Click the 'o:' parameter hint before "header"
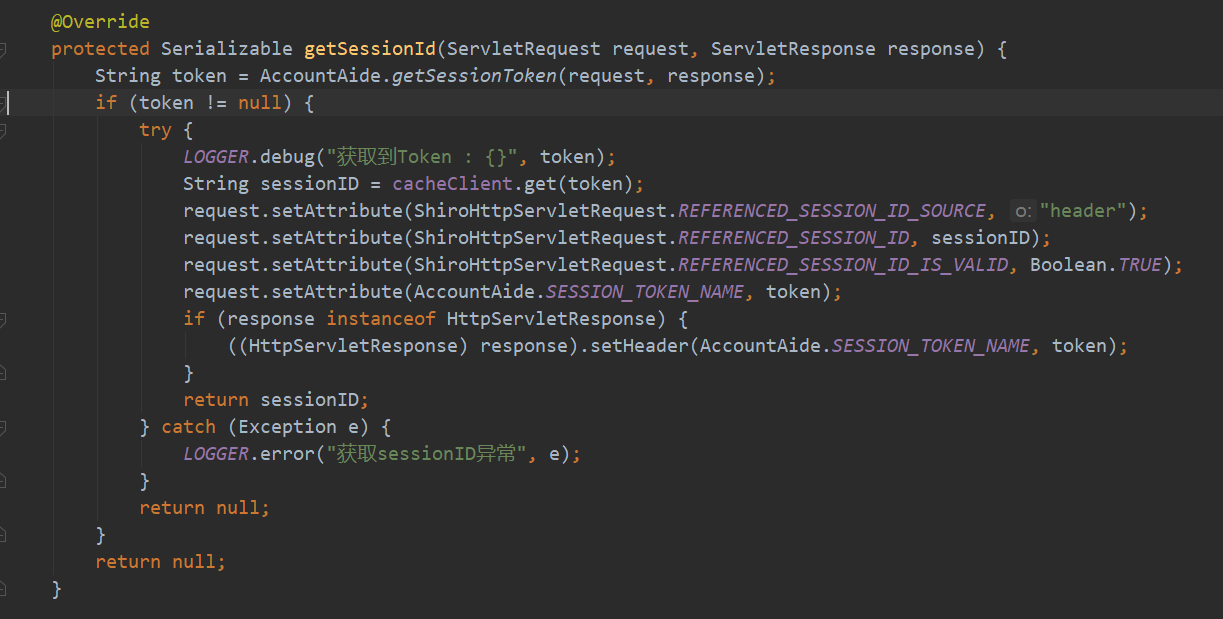 pos(1022,211)
